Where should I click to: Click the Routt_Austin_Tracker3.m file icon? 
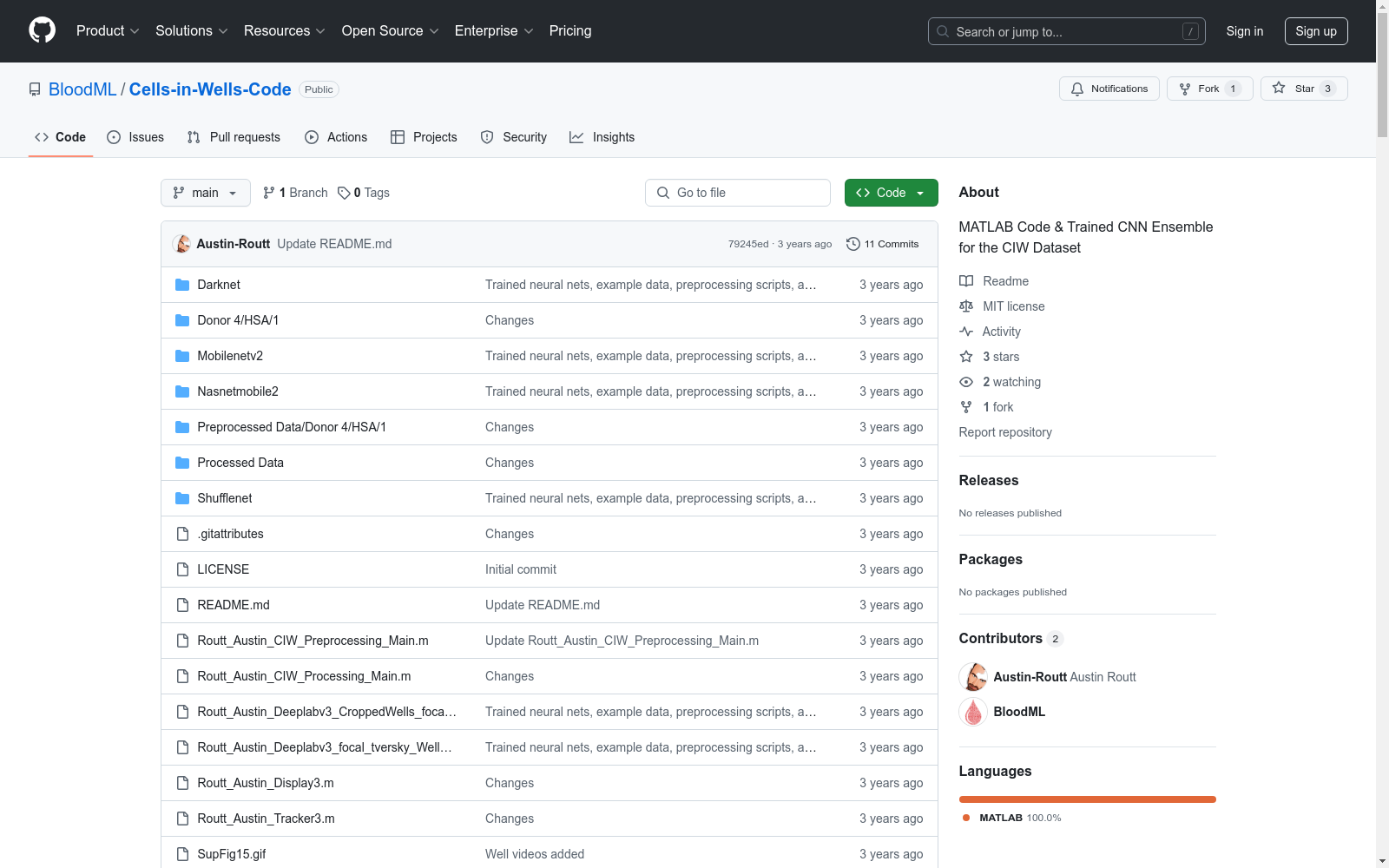[182, 819]
